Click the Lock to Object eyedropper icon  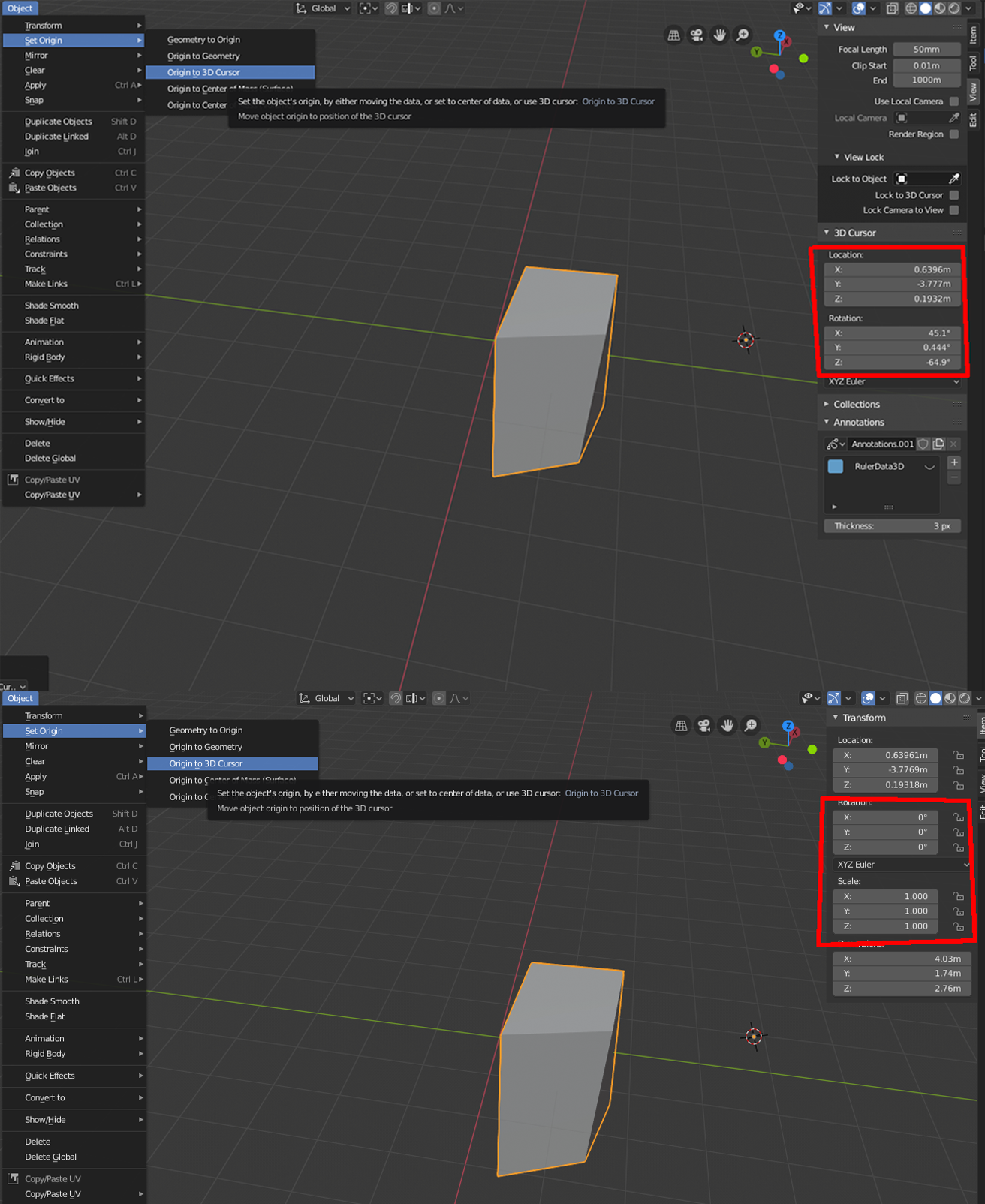954,179
